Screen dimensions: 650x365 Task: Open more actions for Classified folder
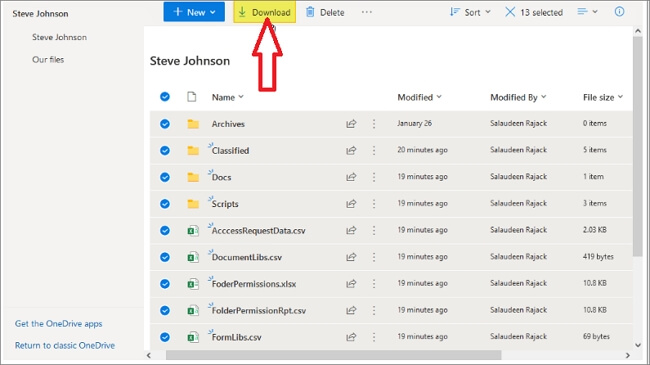(374, 150)
